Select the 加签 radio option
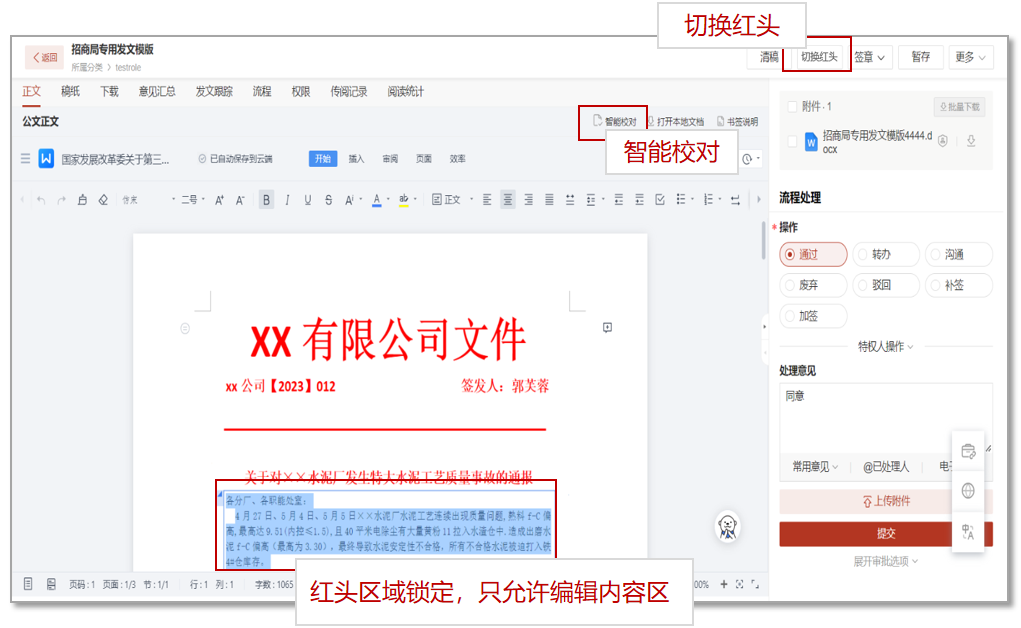 click(813, 316)
